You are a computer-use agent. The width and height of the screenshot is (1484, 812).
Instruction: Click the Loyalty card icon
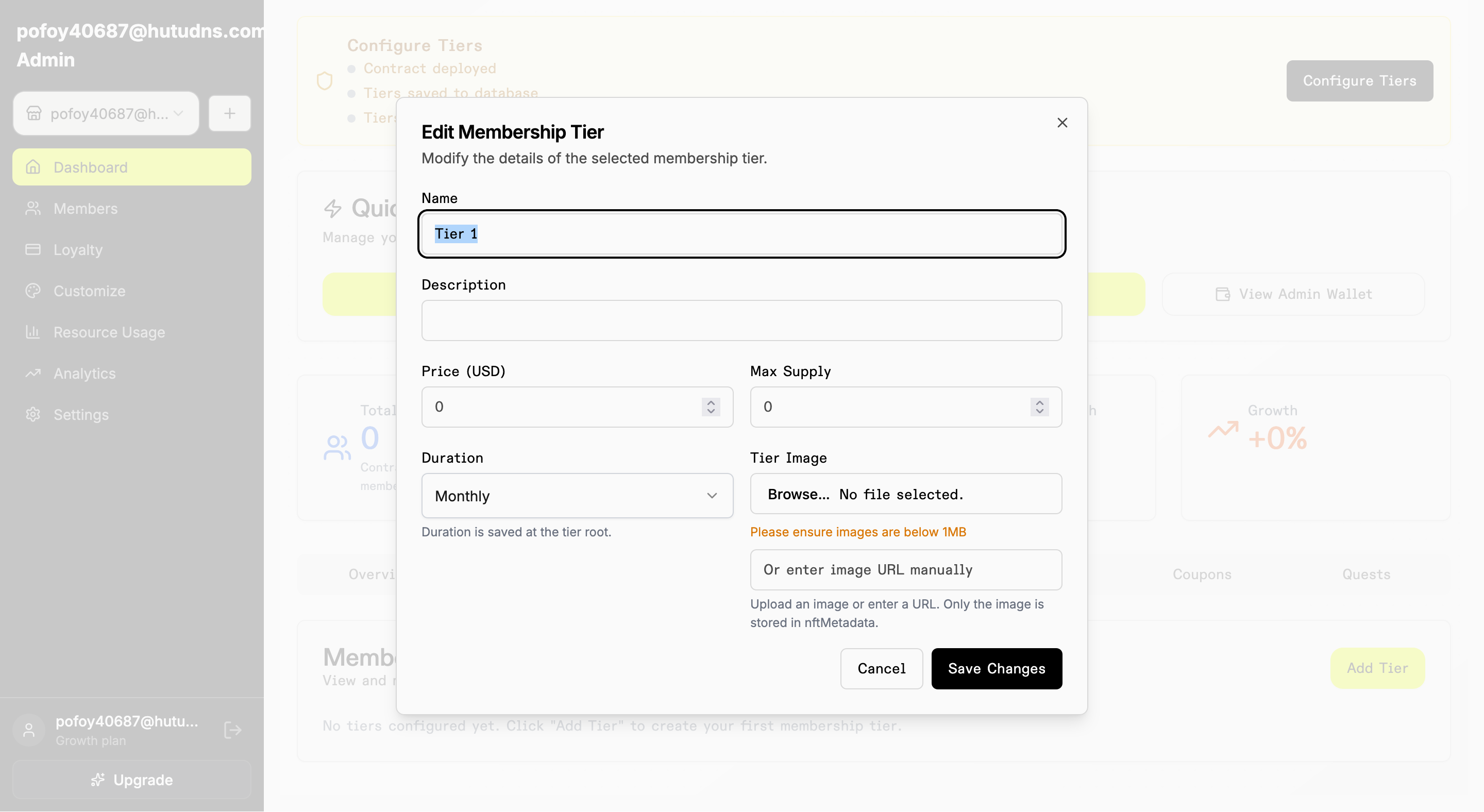coord(33,249)
